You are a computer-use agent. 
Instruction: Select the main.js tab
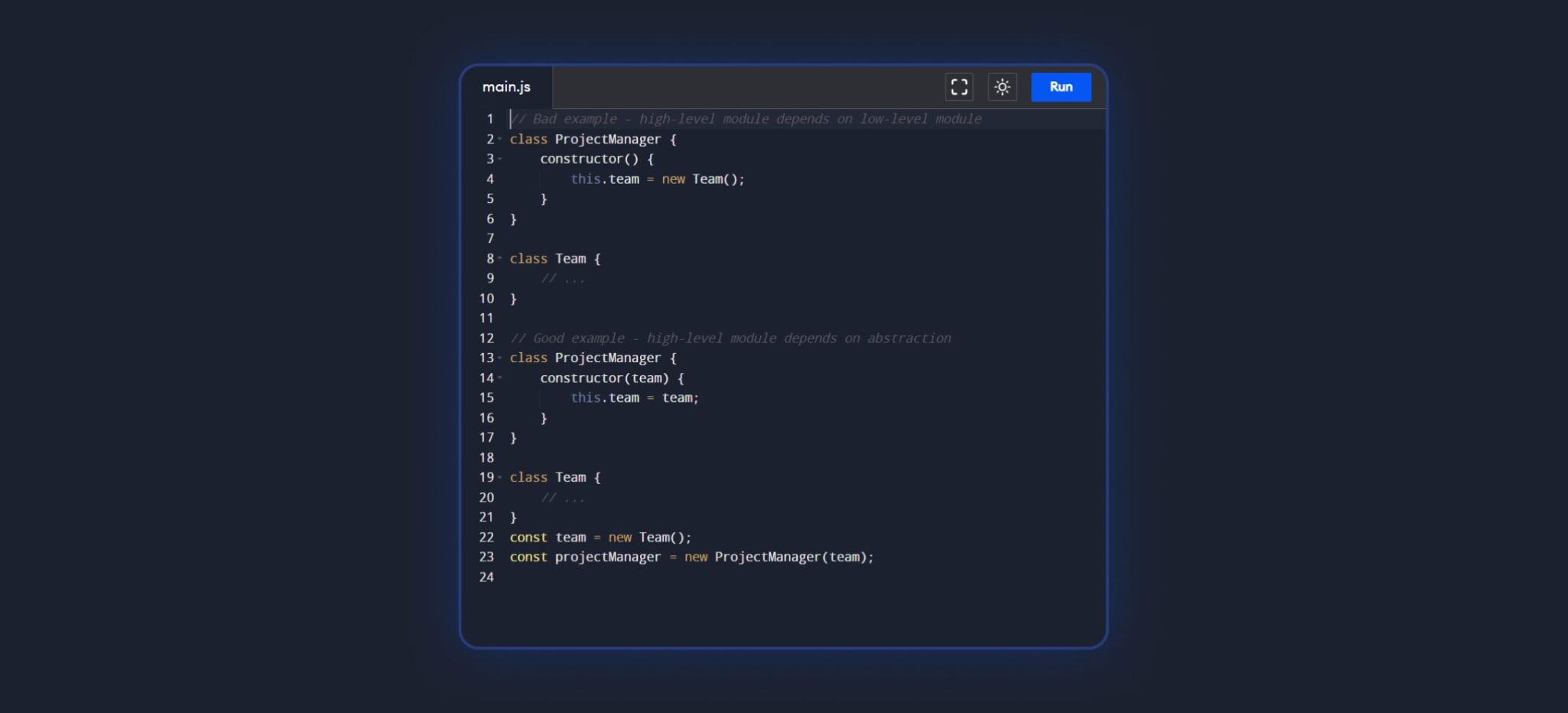coord(508,87)
